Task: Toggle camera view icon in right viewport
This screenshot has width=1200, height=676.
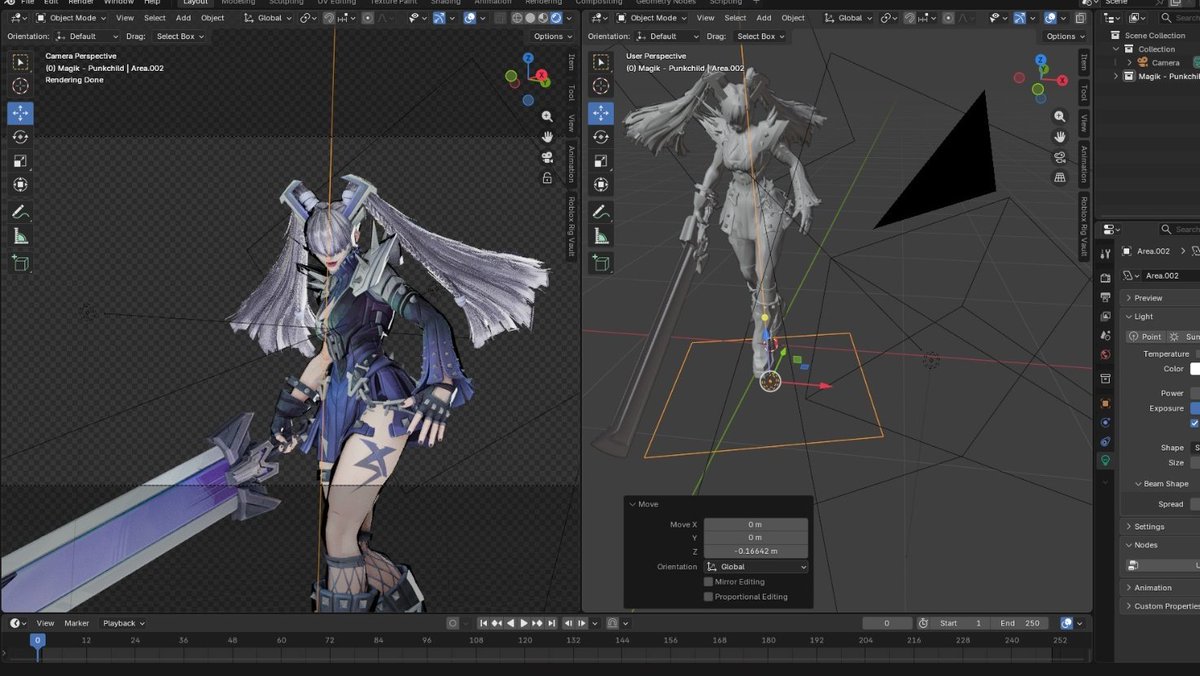Action: point(1060,158)
